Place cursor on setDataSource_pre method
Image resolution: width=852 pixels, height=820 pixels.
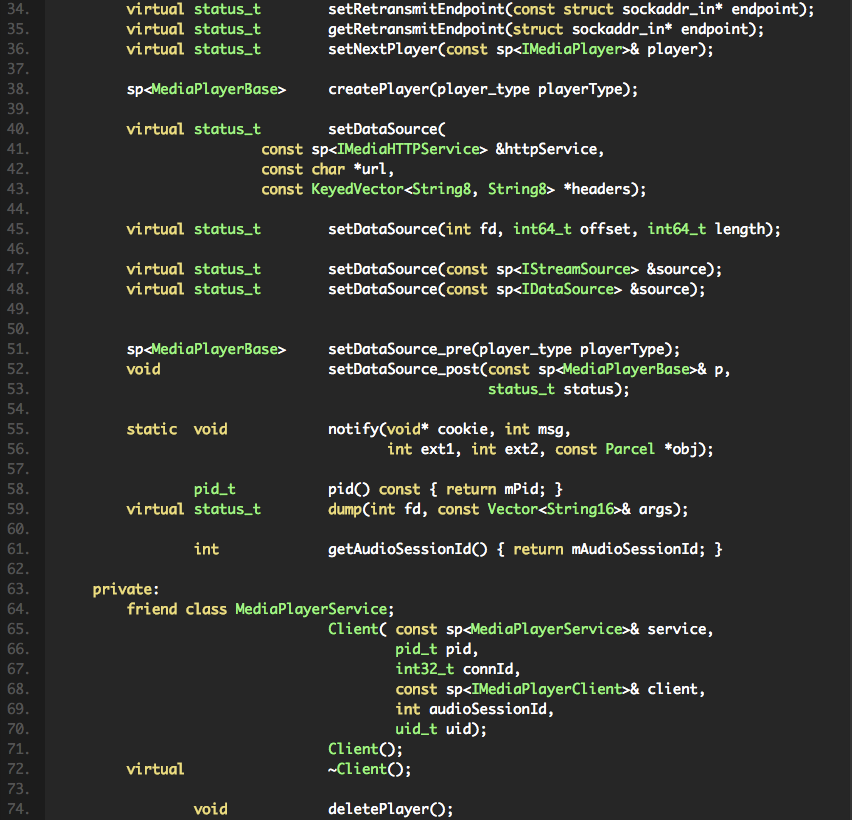coord(399,349)
